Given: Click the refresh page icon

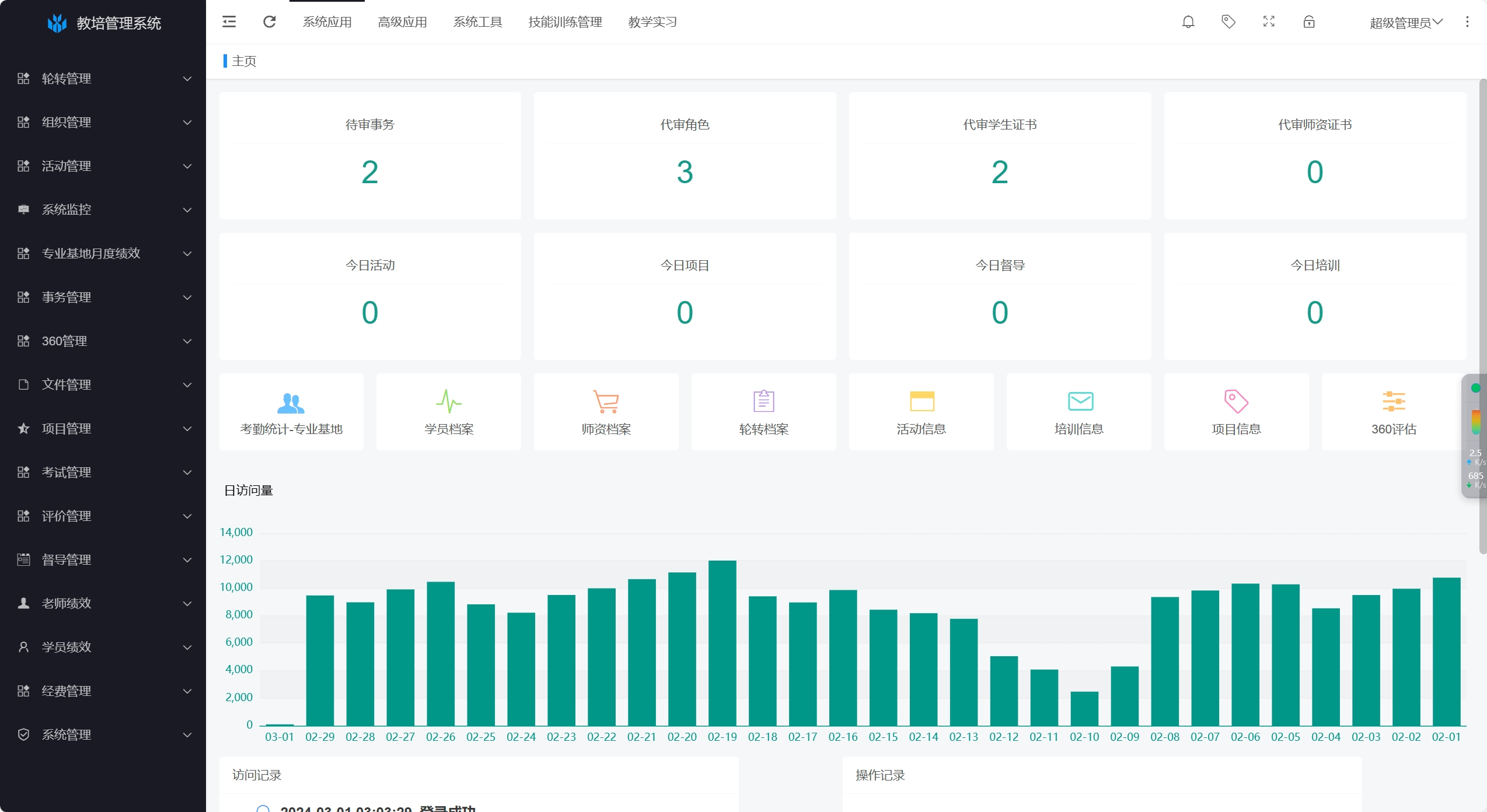Looking at the screenshot, I should [x=269, y=22].
